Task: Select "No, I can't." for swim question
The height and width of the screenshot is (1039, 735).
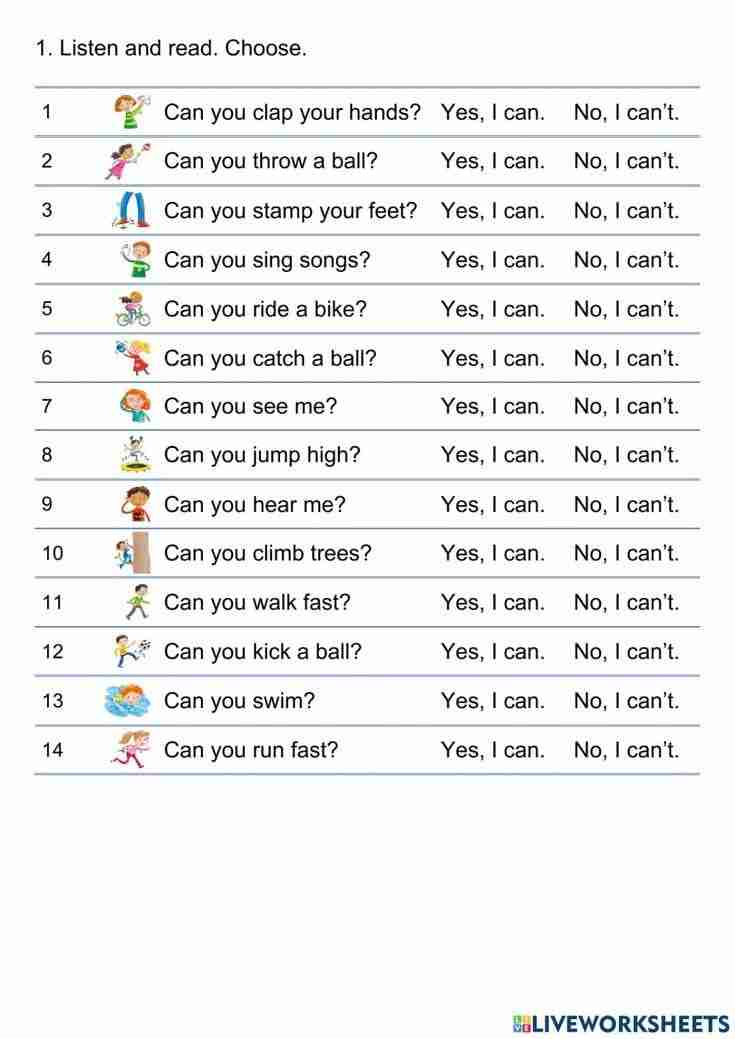Action: pyautogui.click(x=626, y=700)
